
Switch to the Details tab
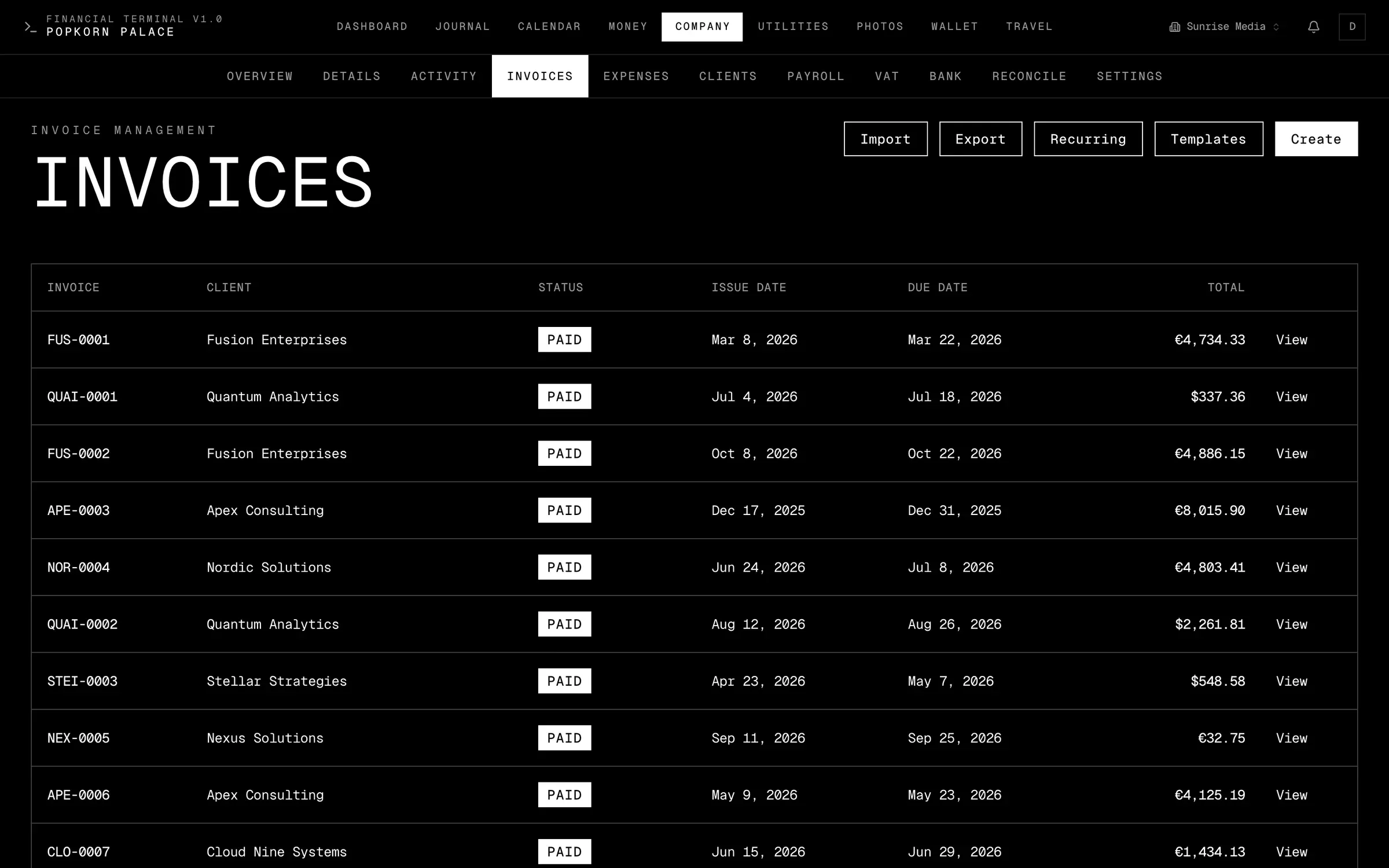352,76
